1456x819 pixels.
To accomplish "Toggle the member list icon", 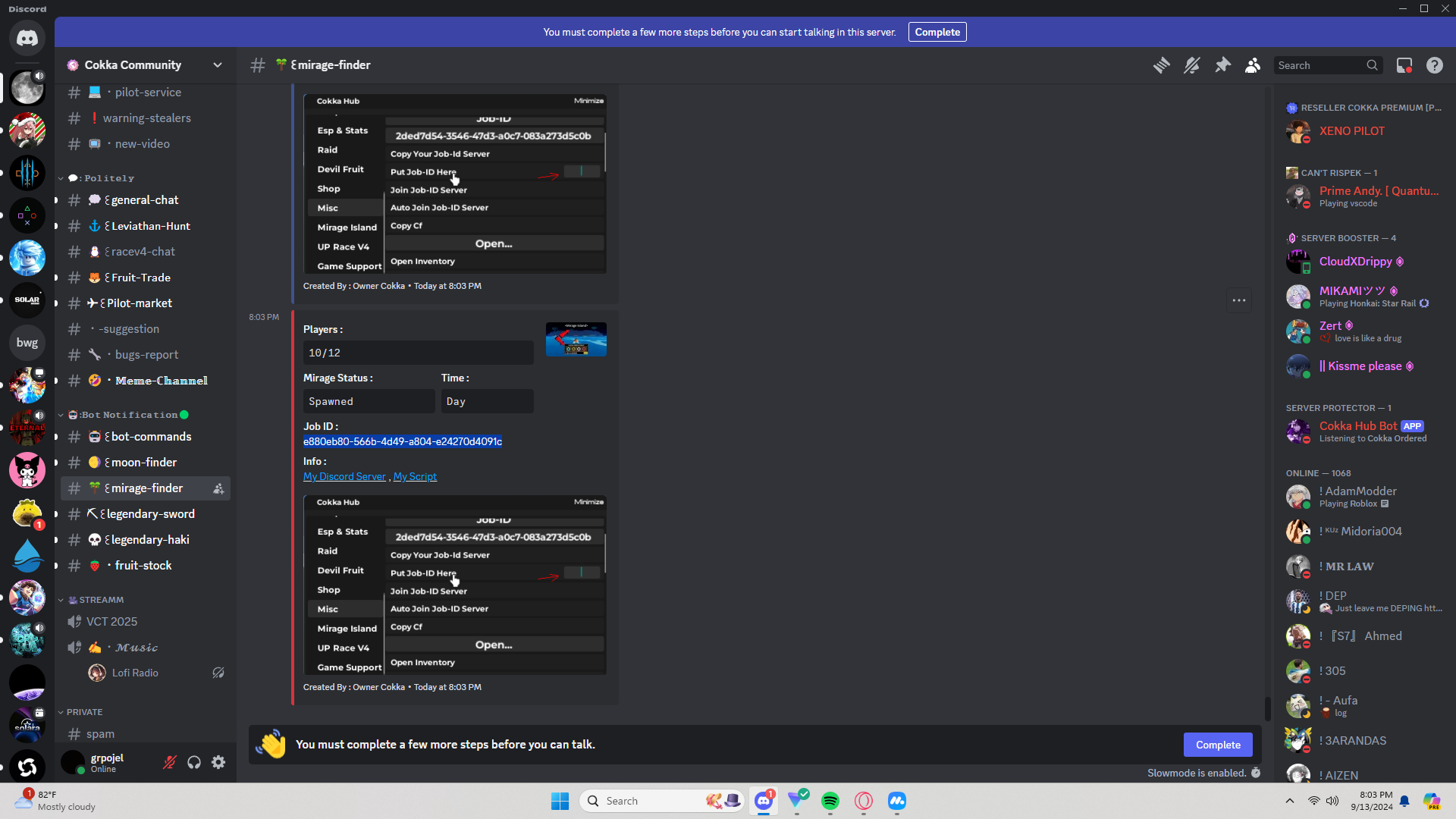I will 1253,65.
